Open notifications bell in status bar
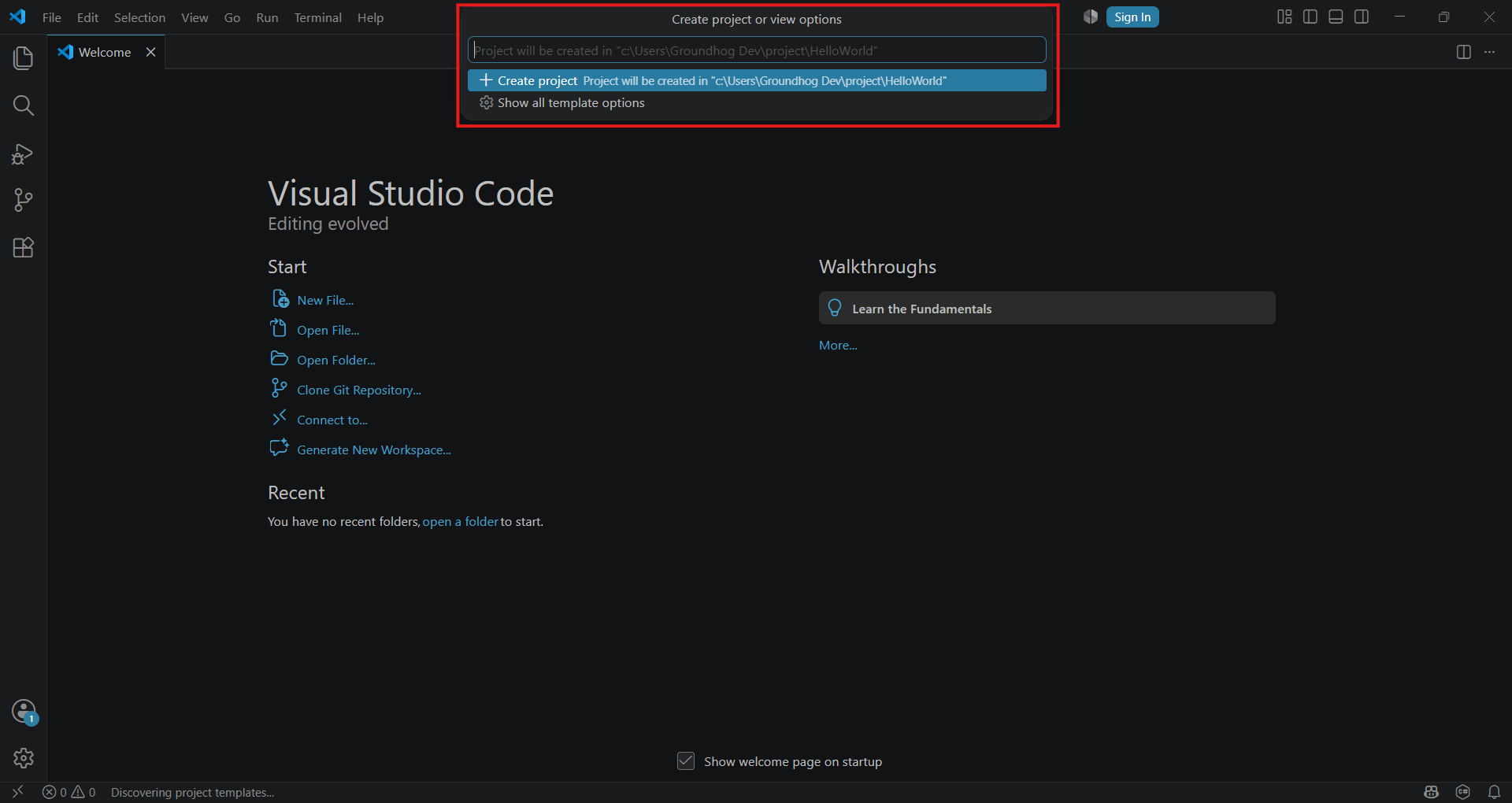Image resolution: width=1512 pixels, height=803 pixels. point(1494,792)
